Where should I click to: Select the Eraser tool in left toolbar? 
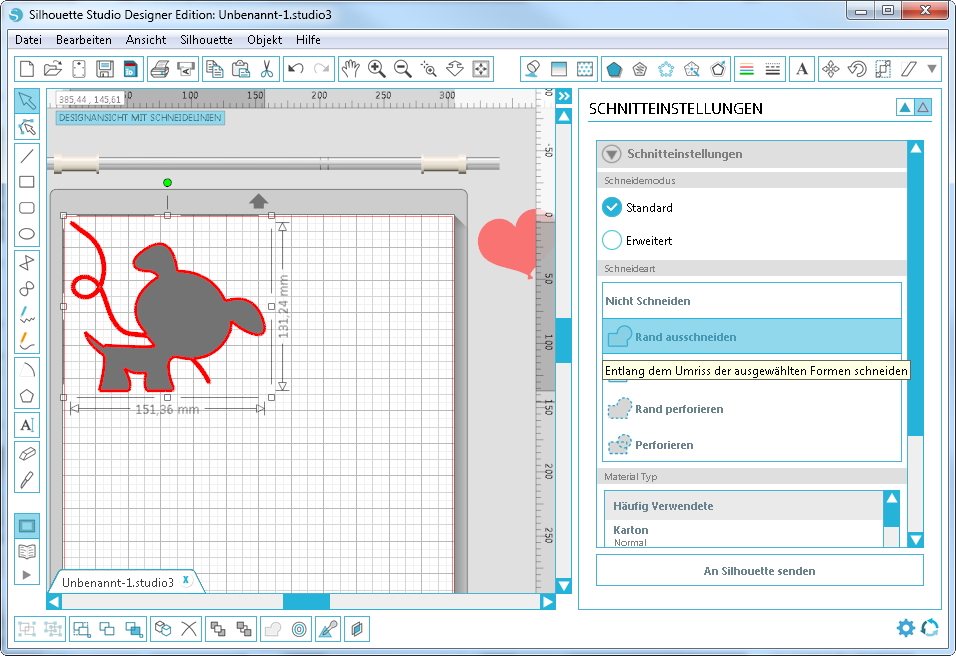27,453
